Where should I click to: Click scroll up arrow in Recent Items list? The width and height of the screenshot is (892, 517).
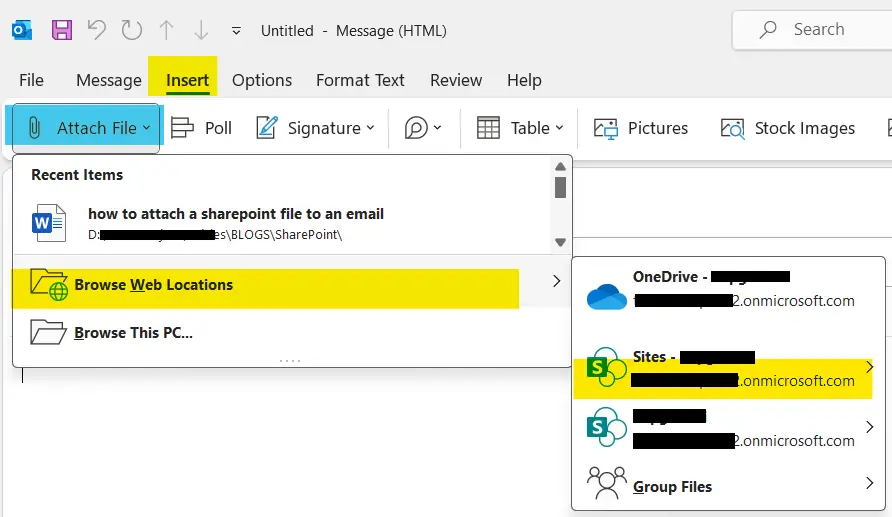[x=560, y=167]
